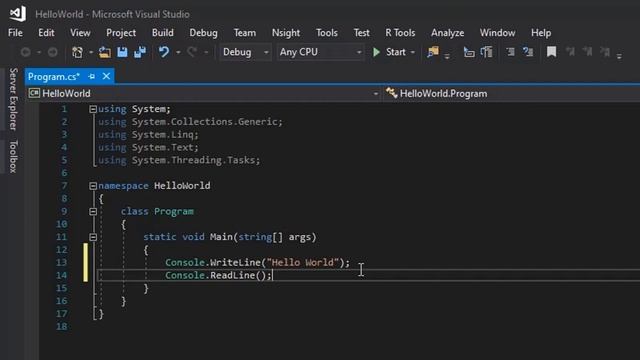Click the 'using System.Threading.Tasks;' line
Image resolution: width=640 pixels, height=360 pixels.
[179, 160]
